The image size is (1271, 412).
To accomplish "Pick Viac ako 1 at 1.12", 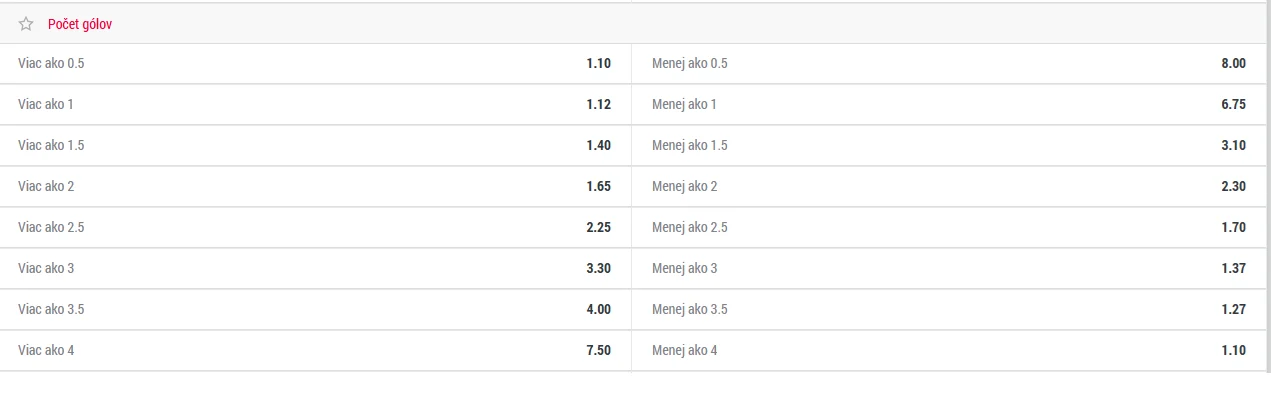I will pos(315,105).
